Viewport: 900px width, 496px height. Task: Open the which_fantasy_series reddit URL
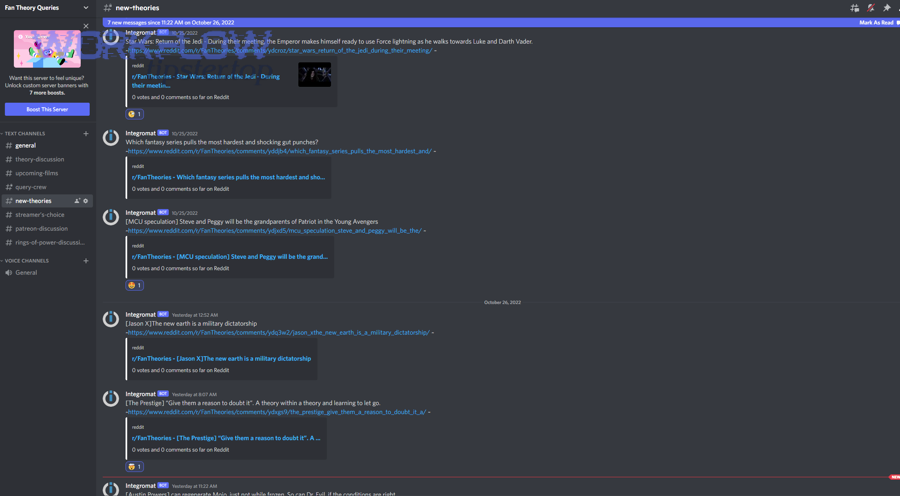280,152
